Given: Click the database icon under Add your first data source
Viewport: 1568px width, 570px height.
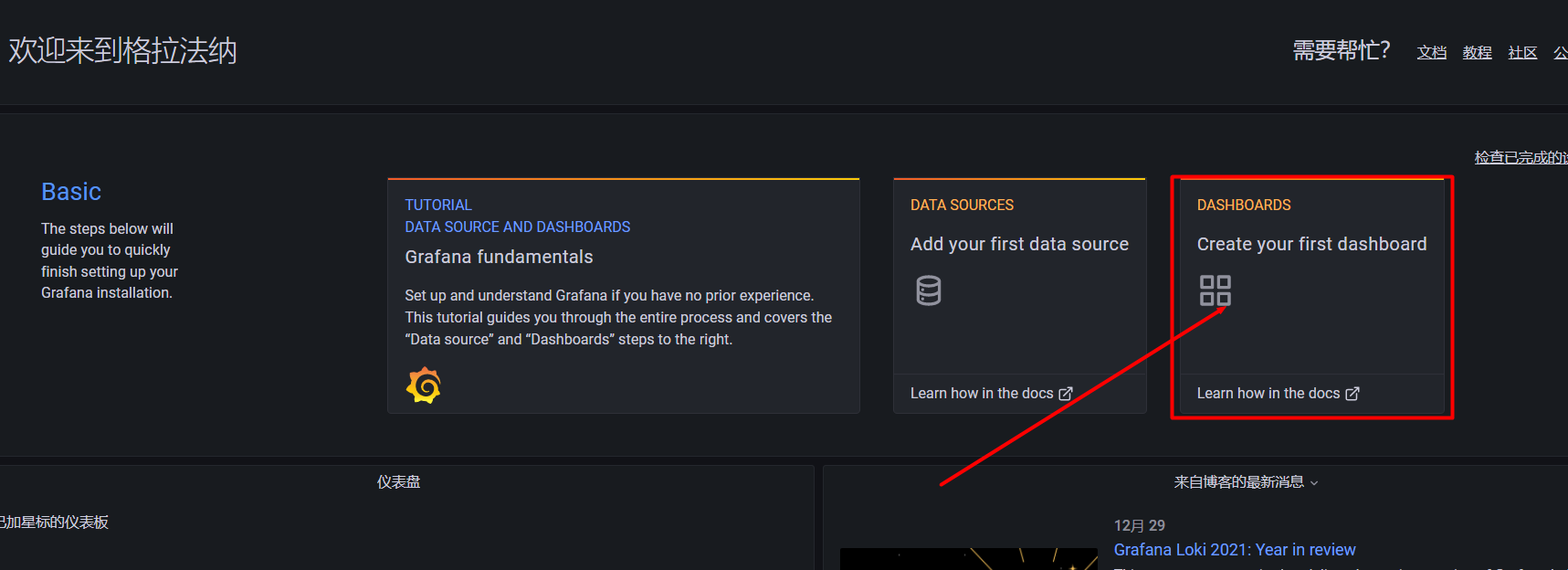Looking at the screenshot, I should (929, 290).
